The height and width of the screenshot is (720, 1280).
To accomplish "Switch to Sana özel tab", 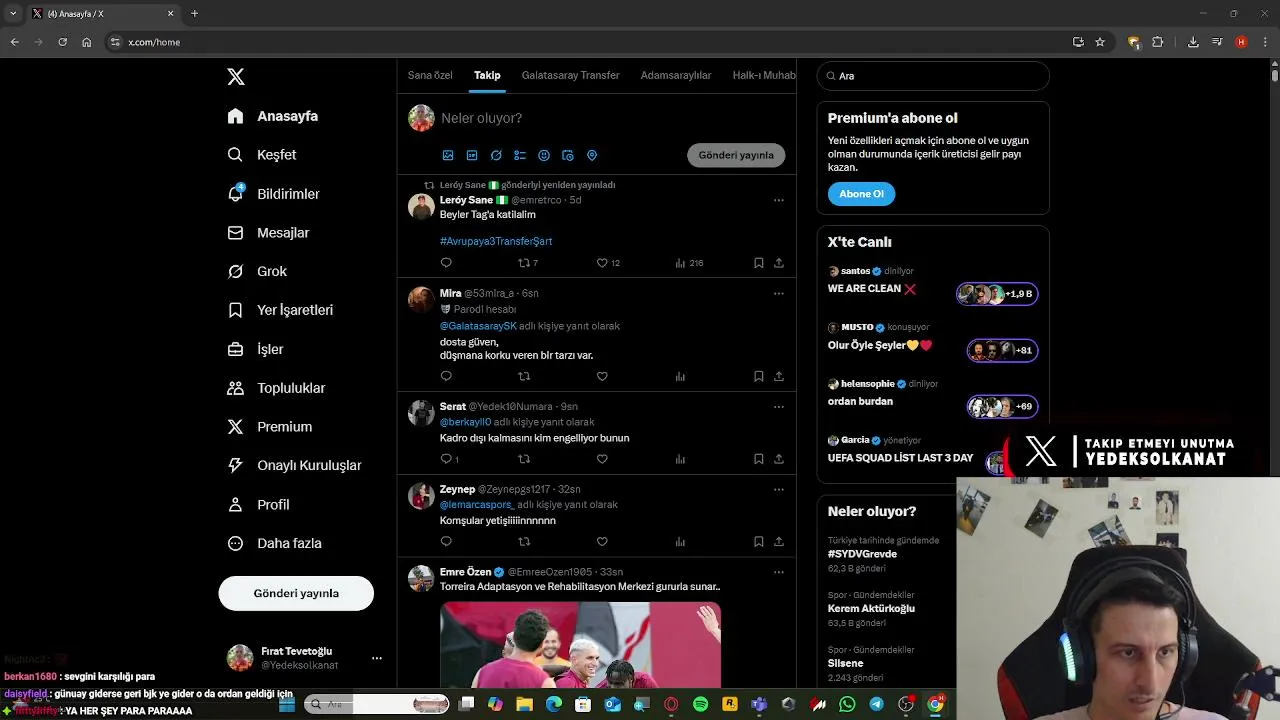I will point(430,75).
